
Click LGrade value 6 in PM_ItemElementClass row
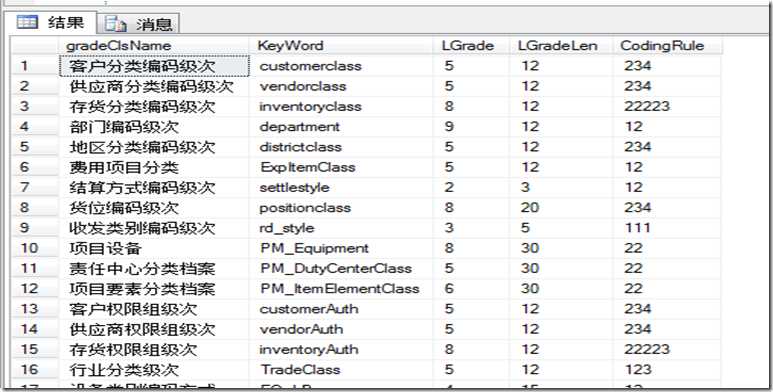click(471, 288)
